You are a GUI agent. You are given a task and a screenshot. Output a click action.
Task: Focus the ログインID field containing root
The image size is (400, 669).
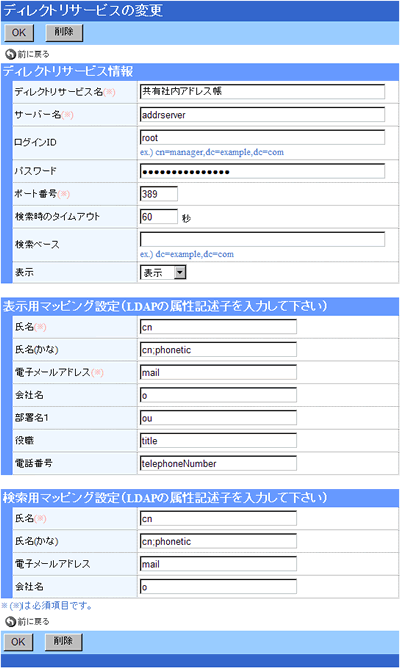point(262,137)
